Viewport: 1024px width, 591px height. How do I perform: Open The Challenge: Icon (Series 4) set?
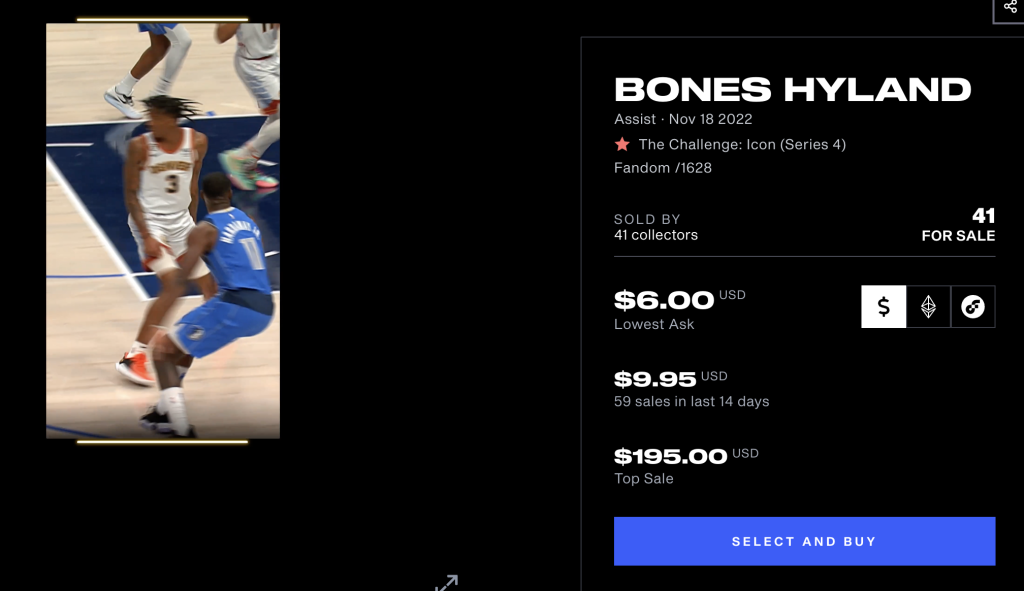click(742, 144)
